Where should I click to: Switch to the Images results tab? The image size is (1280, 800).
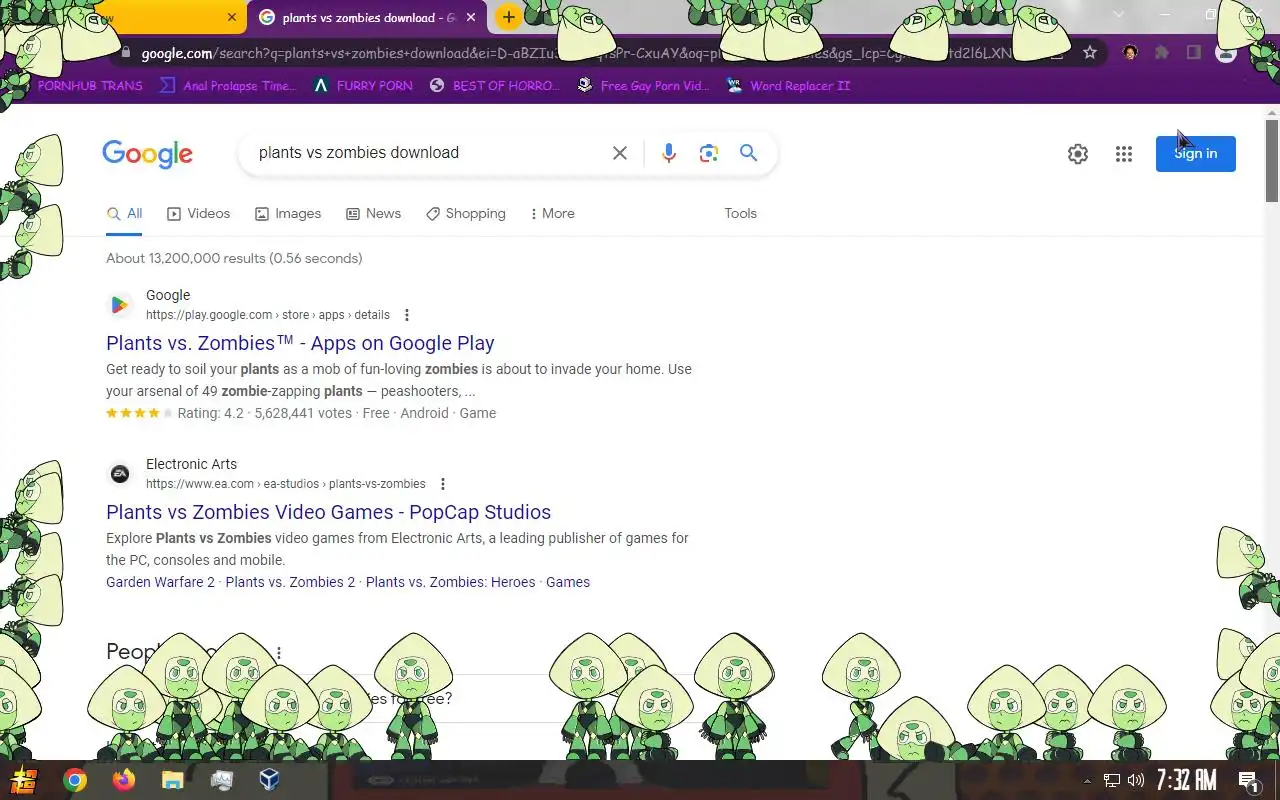pyautogui.click(x=288, y=214)
